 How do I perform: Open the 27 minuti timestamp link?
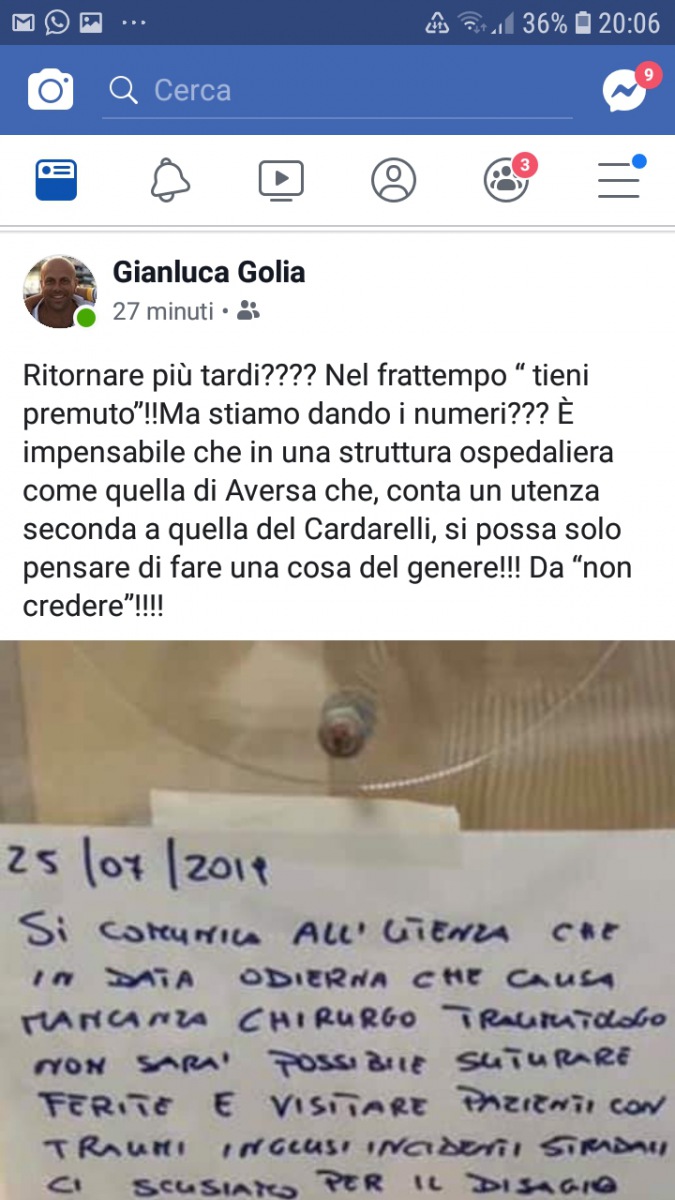(163, 312)
